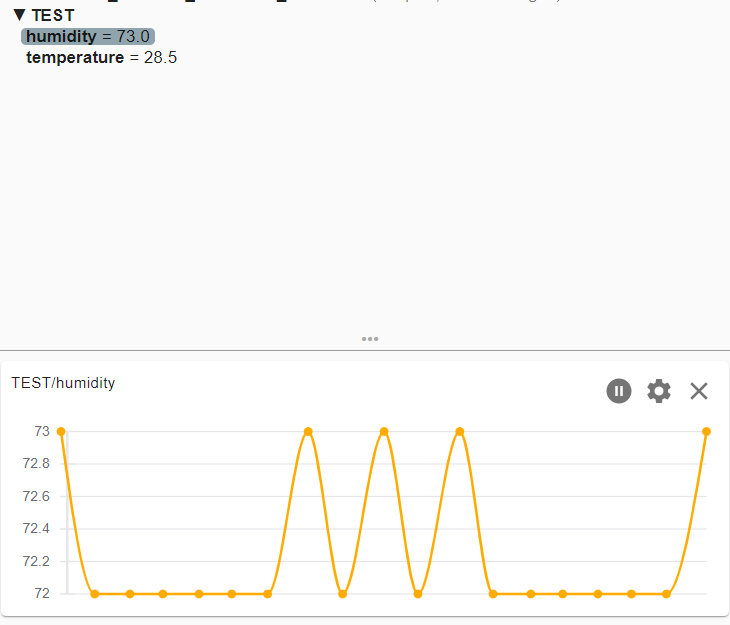Click the leftmost data point at 73

tap(61, 432)
